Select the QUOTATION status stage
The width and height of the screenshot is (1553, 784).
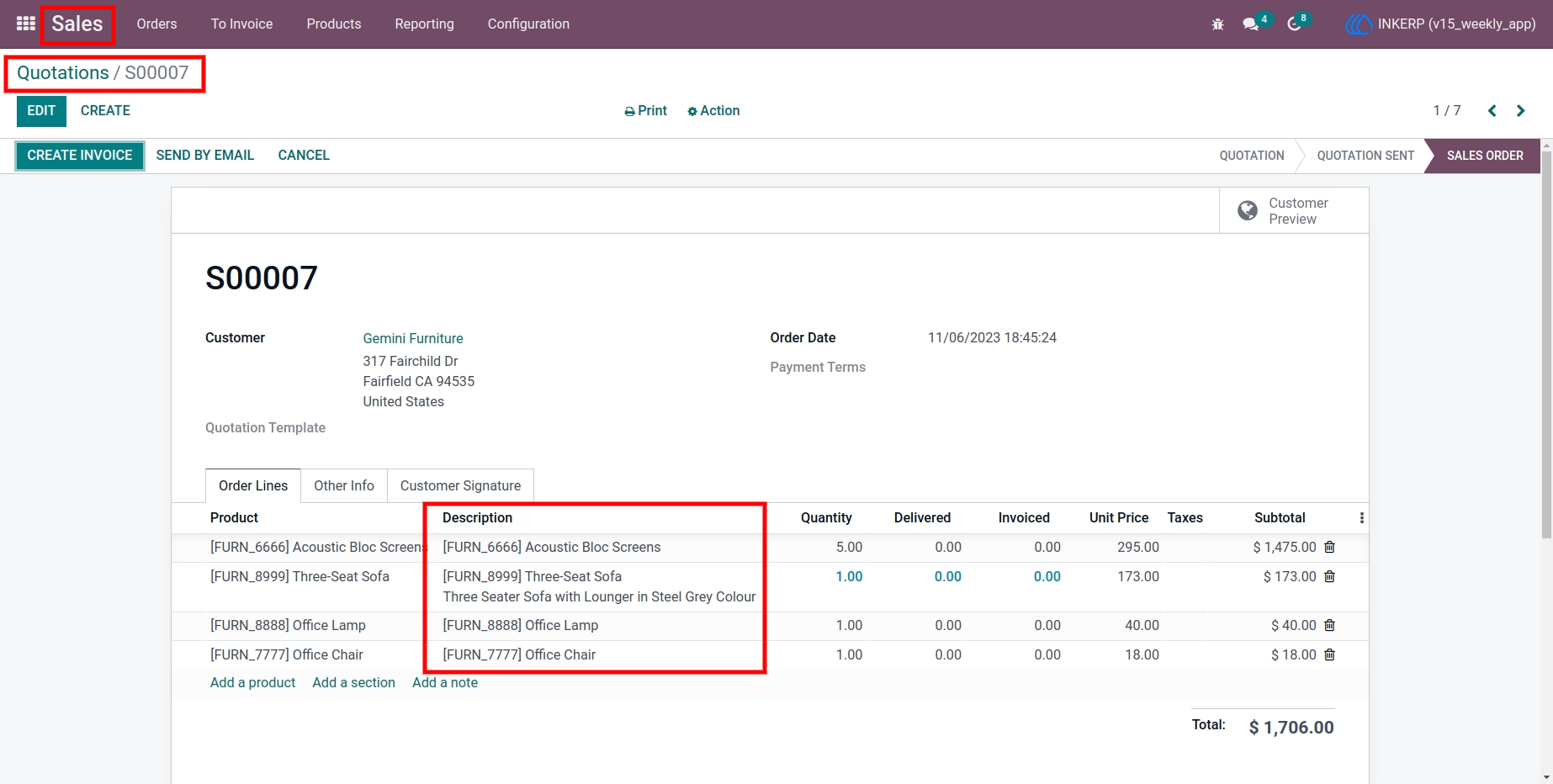(x=1252, y=156)
